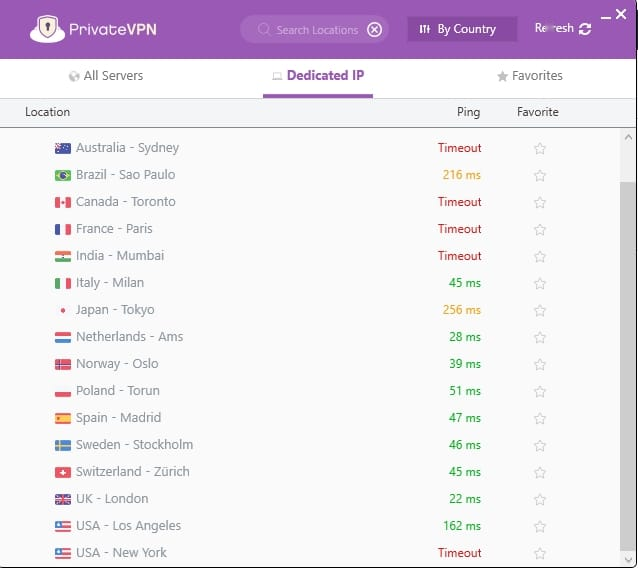The height and width of the screenshot is (569, 638).
Task: Click the Refresh arrows icon
Action: click(585, 29)
